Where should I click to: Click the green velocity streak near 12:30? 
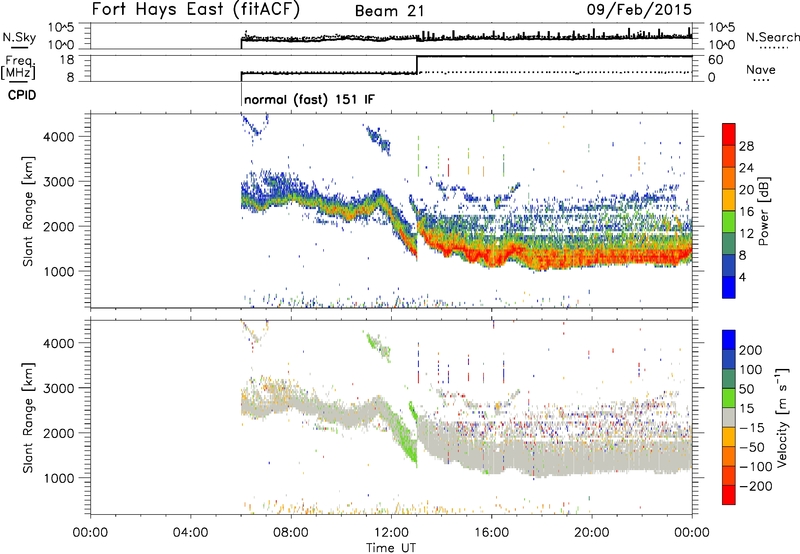click(x=405, y=439)
